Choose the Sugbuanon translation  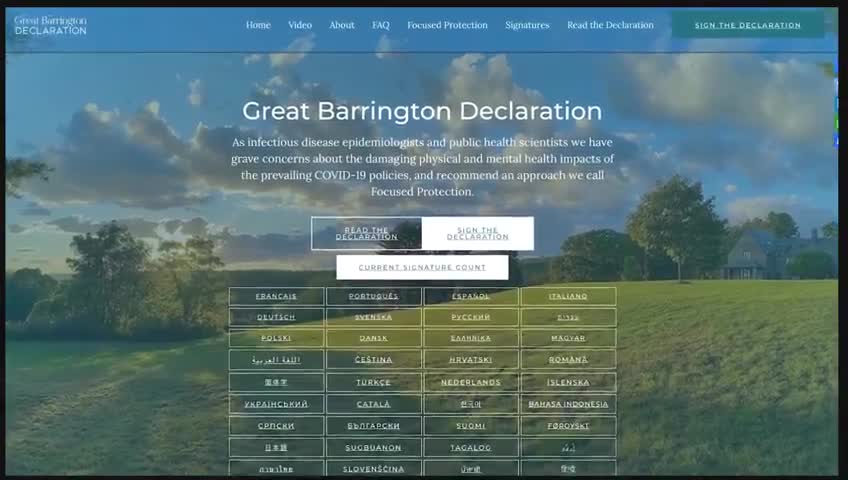click(x=374, y=448)
